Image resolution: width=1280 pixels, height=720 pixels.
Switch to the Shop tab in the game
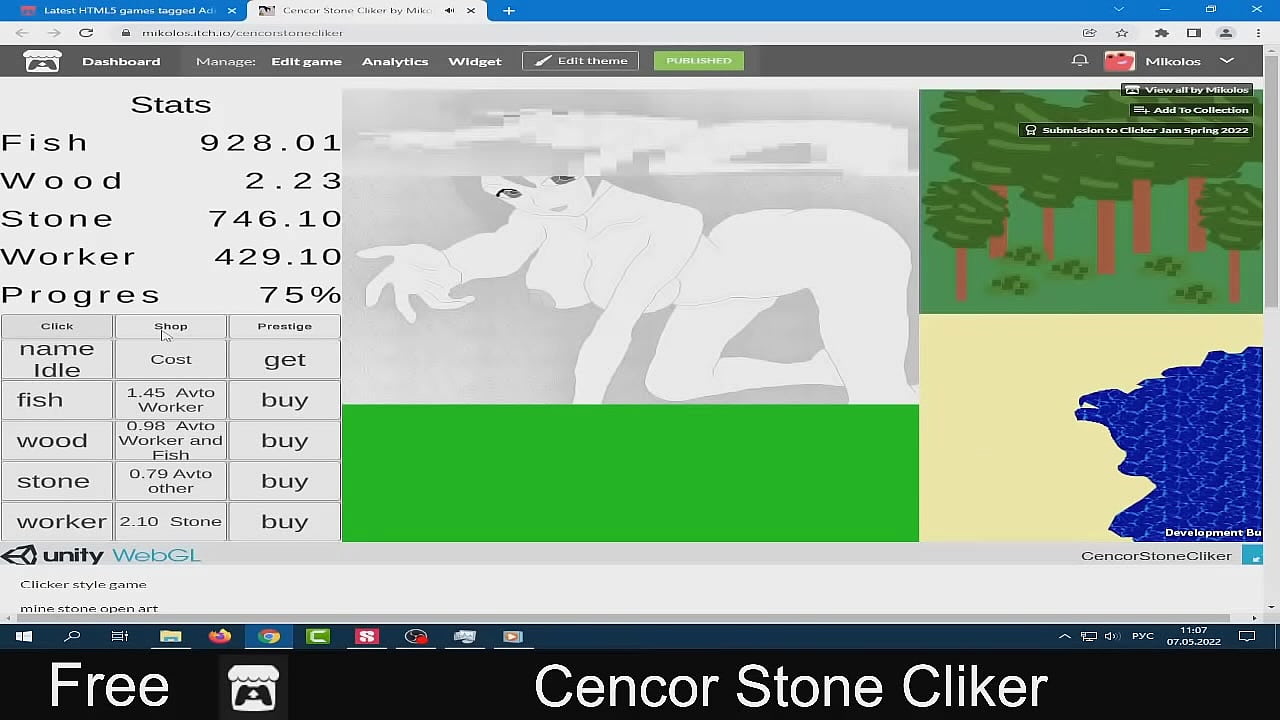pos(170,325)
